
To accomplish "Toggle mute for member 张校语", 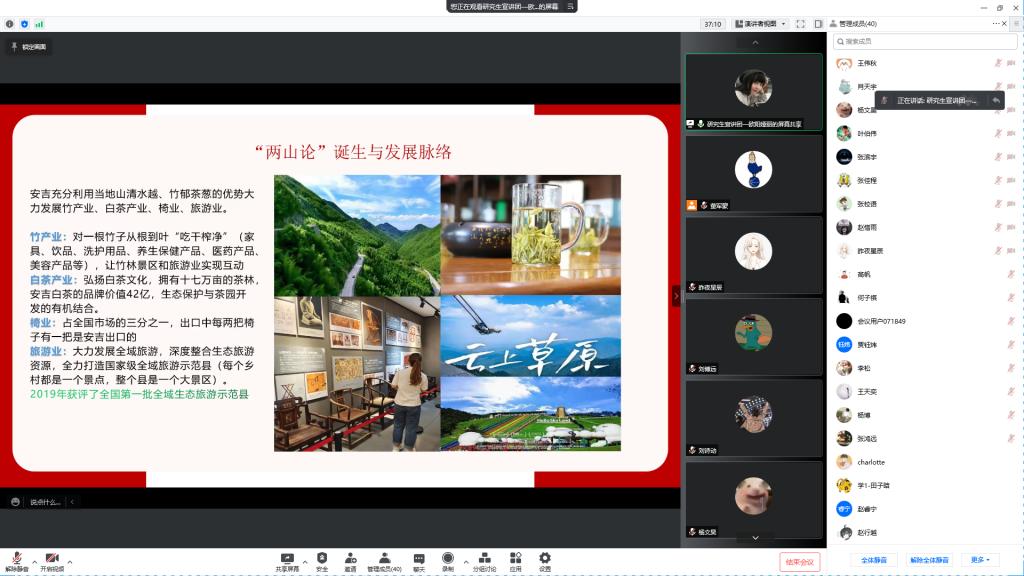I will coord(998,204).
